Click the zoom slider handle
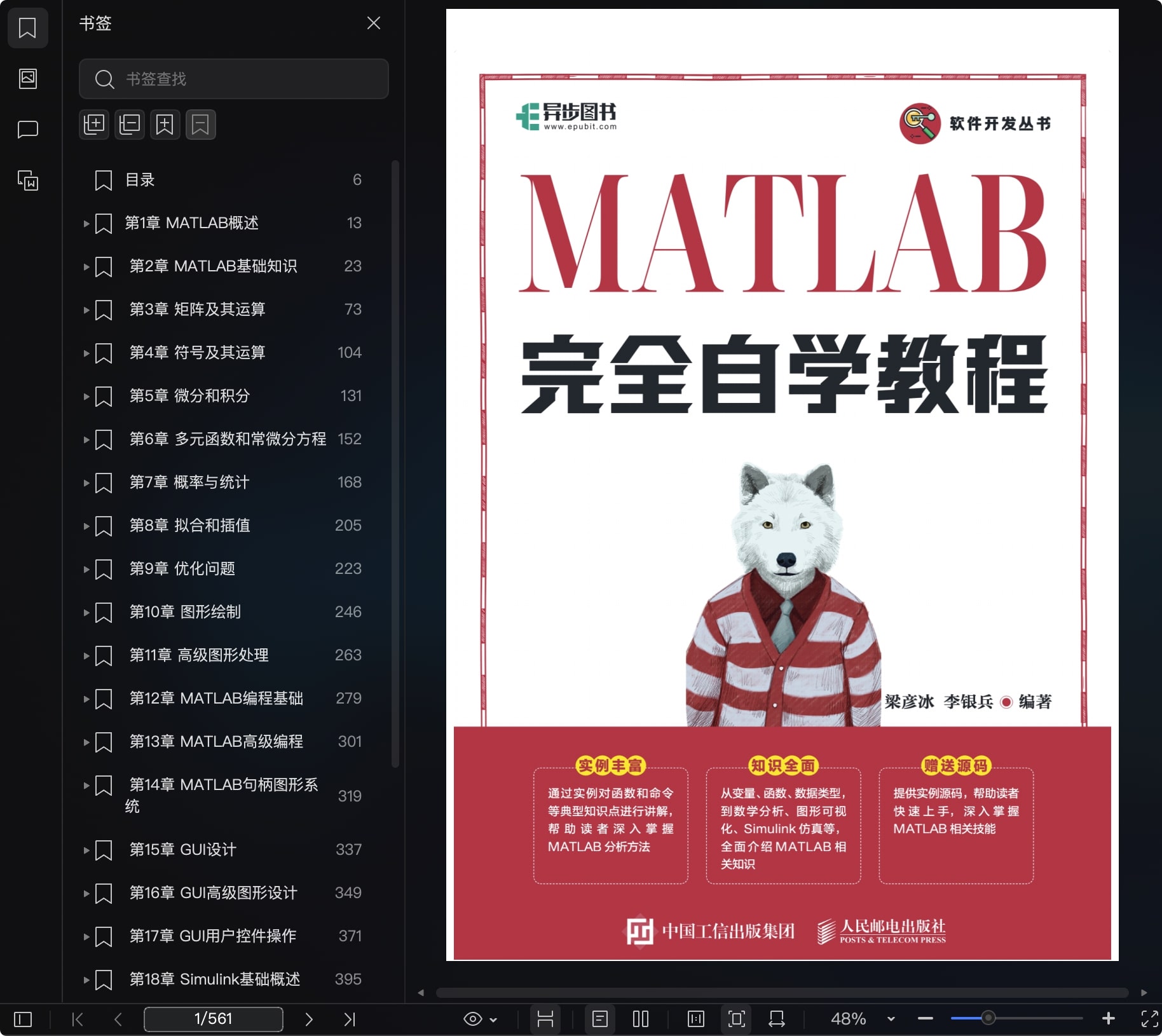Screen dimensions: 1162x1036 point(988,1018)
